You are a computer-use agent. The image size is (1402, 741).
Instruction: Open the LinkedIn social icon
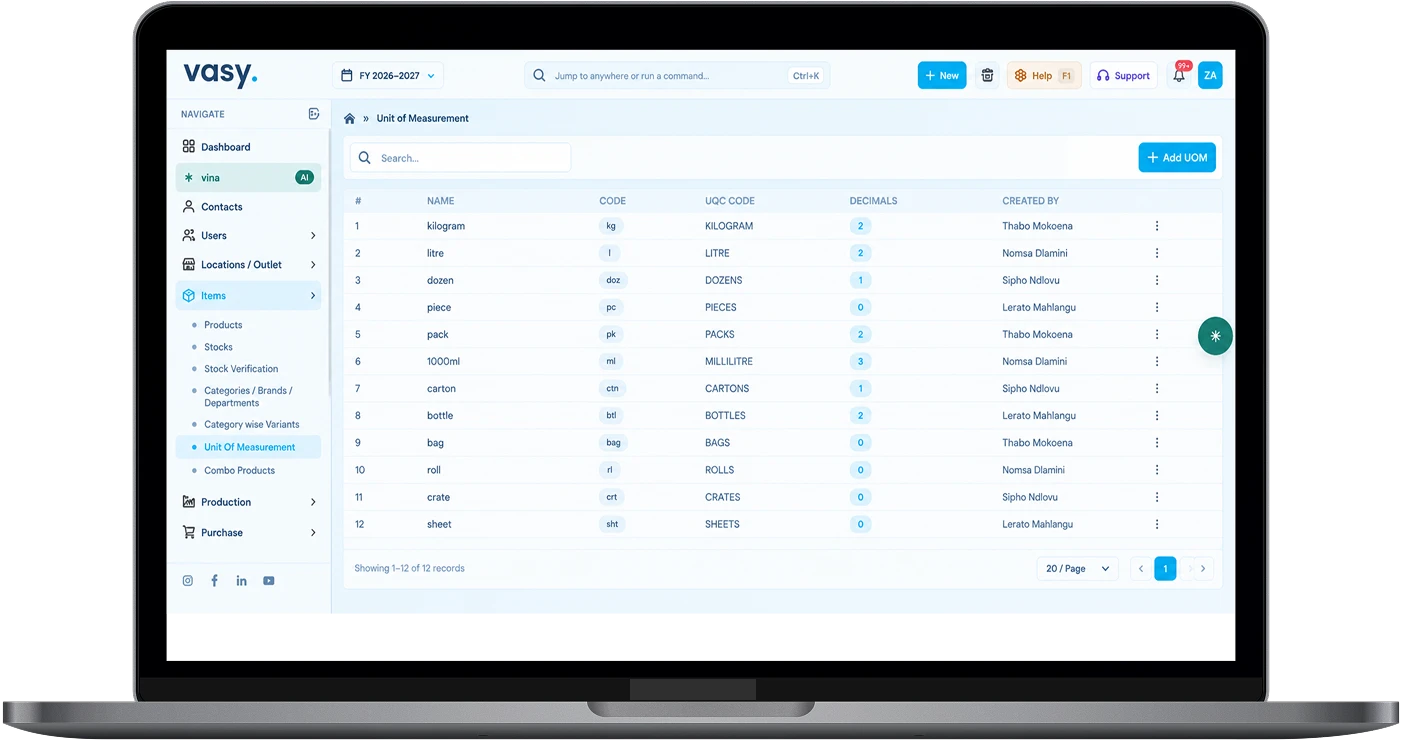point(241,581)
